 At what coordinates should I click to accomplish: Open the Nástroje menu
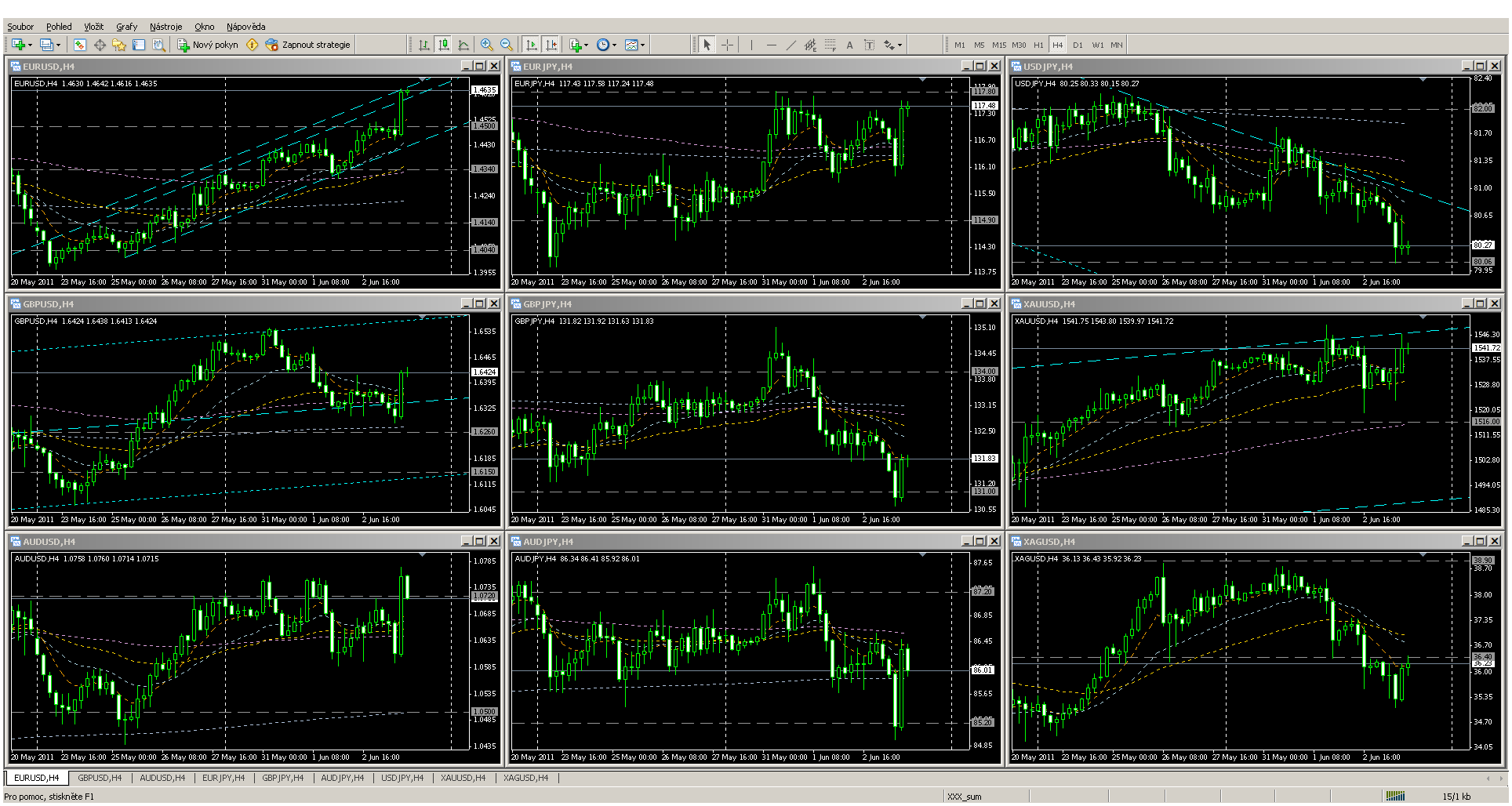pos(165,27)
